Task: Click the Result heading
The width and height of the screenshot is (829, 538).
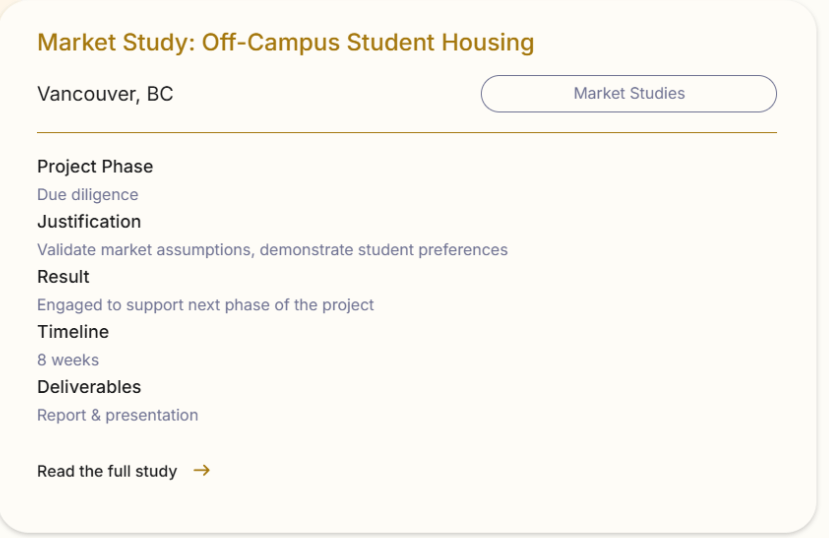Action: pyautogui.click(x=63, y=277)
